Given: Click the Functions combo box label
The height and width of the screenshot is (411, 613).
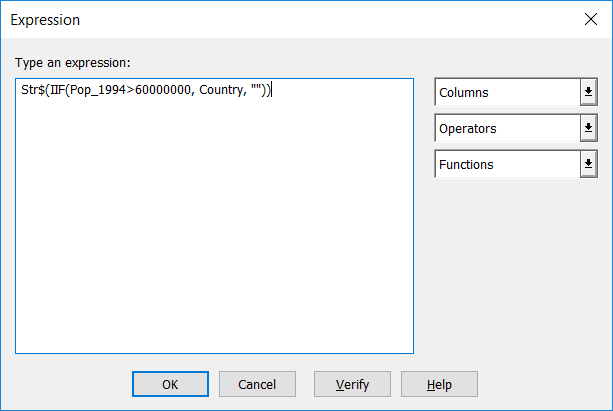Looking at the screenshot, I should [506, 165].
